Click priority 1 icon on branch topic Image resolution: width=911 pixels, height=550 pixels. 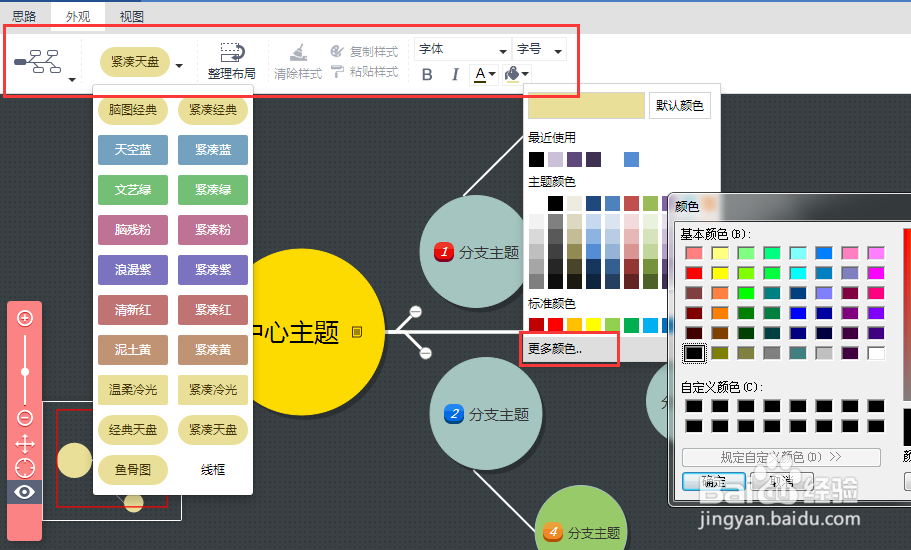pyautogui.click(x=444, y=252)
